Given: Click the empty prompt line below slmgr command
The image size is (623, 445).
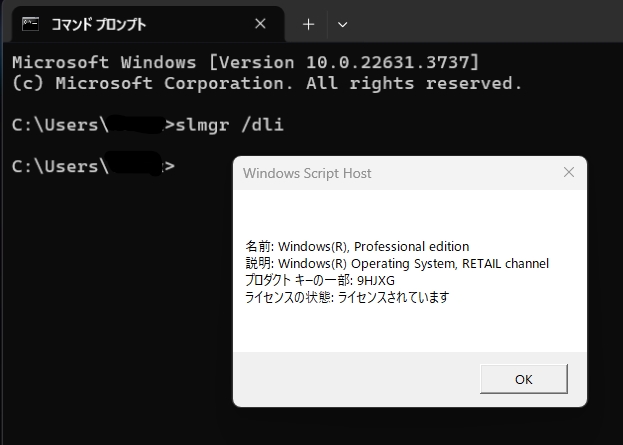Looking at the screenshot, I should (93, 166).
